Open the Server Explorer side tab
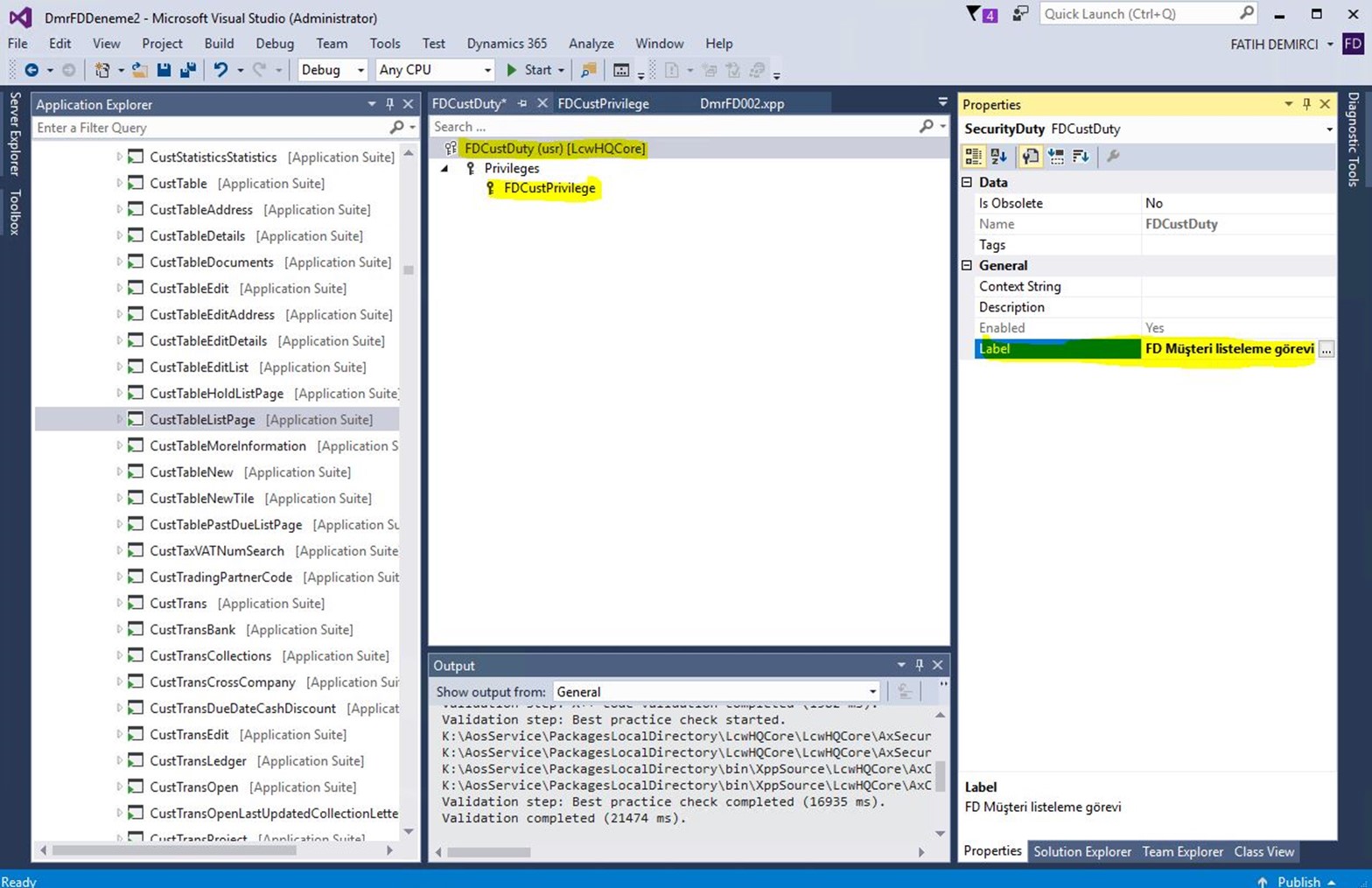Screen dimensions: 1372x888 14,134
